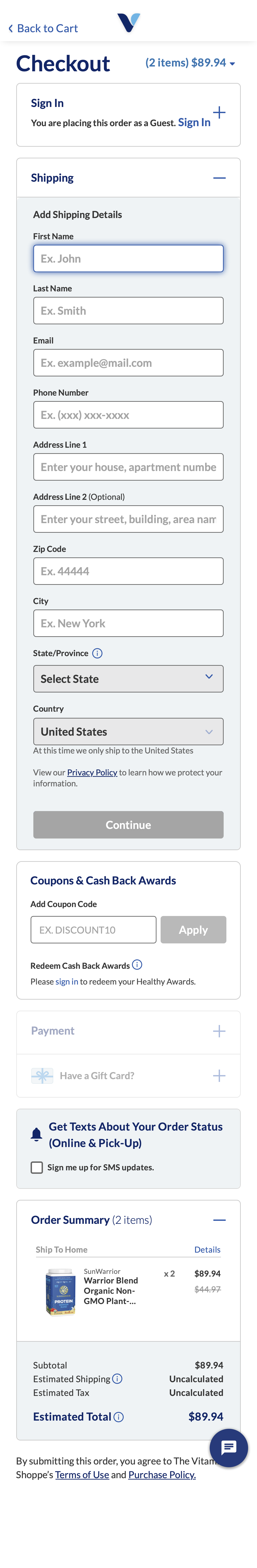This screenshot has width=257, height=1568.
Task: Expand the Payment section
Action: click(219, 1031)
